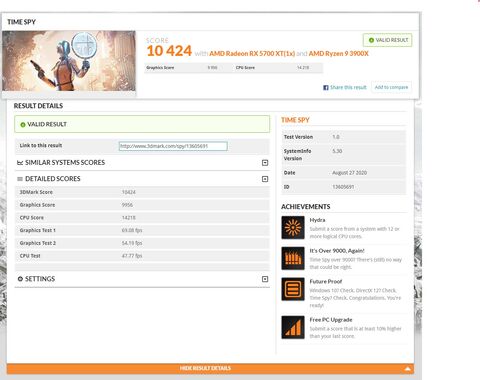Click the green check icon in top VALID RESULT badge

point(371,40)
